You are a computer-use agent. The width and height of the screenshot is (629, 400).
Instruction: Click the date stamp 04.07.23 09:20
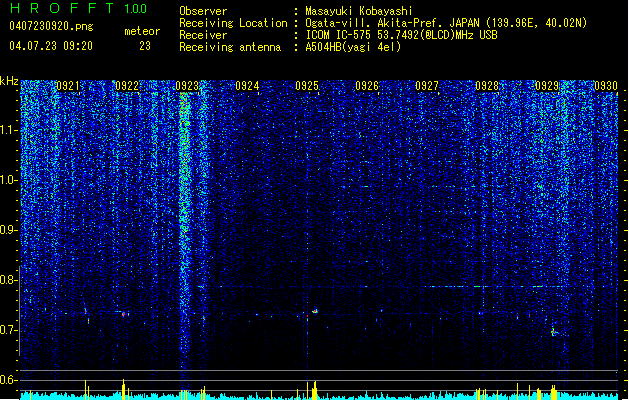(51, 46)
